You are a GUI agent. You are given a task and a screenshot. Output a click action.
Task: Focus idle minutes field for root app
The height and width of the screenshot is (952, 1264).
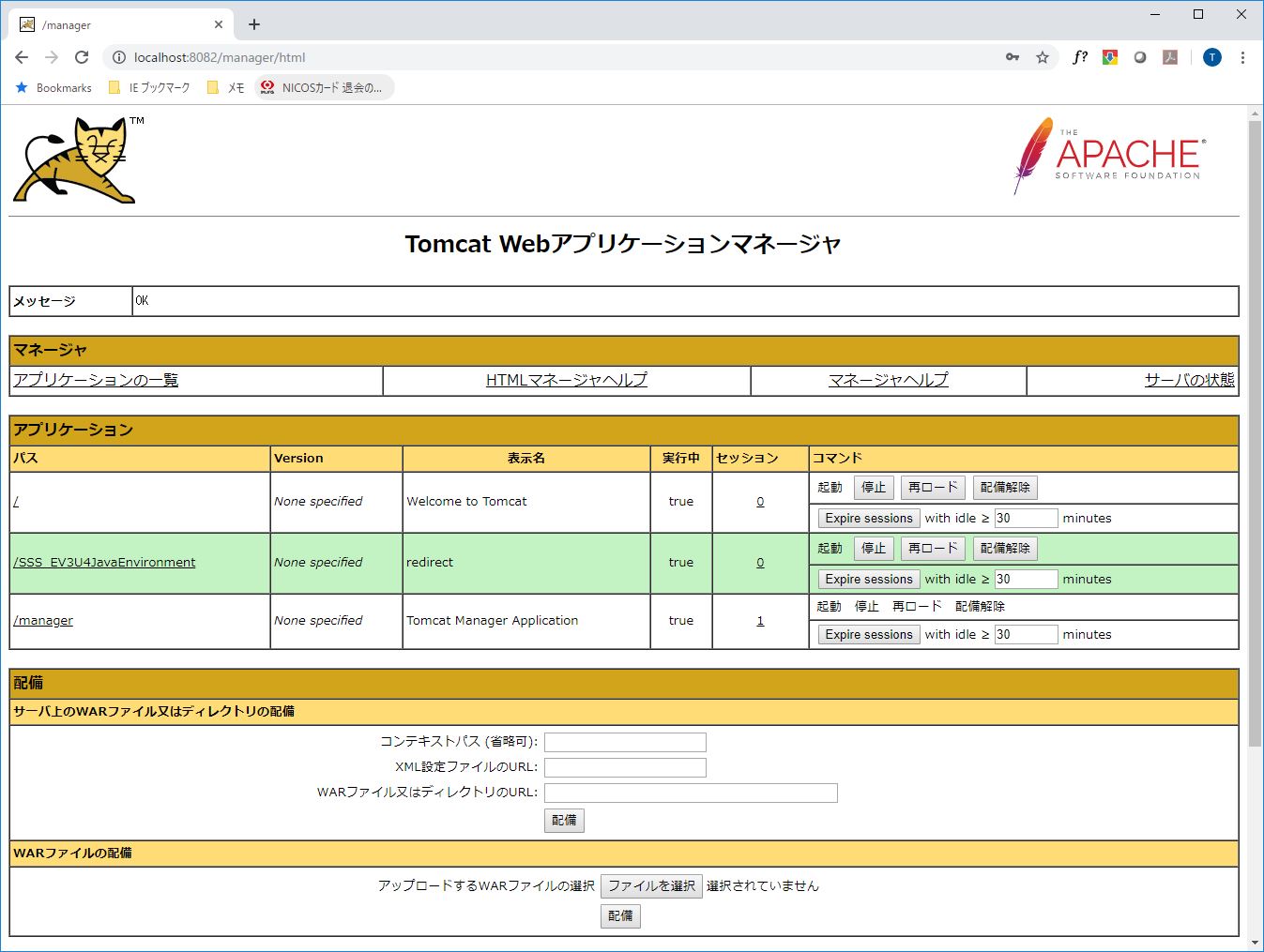pyautogui.click(x=1026, y=519)
